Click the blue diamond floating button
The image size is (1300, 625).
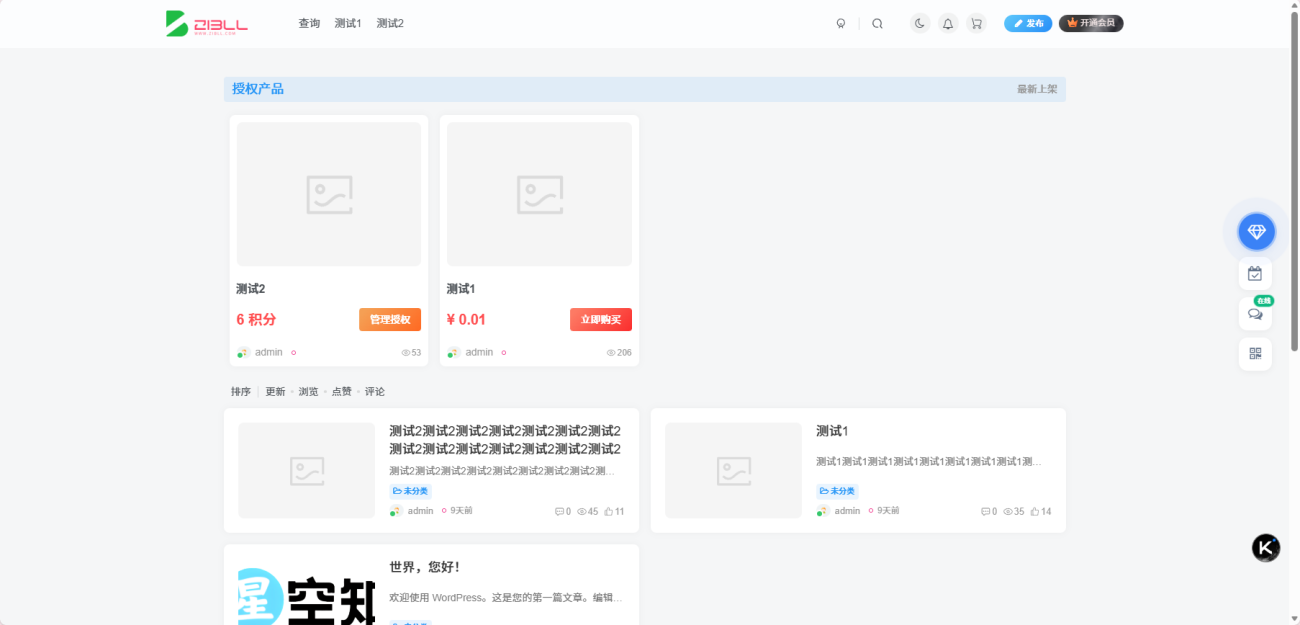click(1256, 232)
